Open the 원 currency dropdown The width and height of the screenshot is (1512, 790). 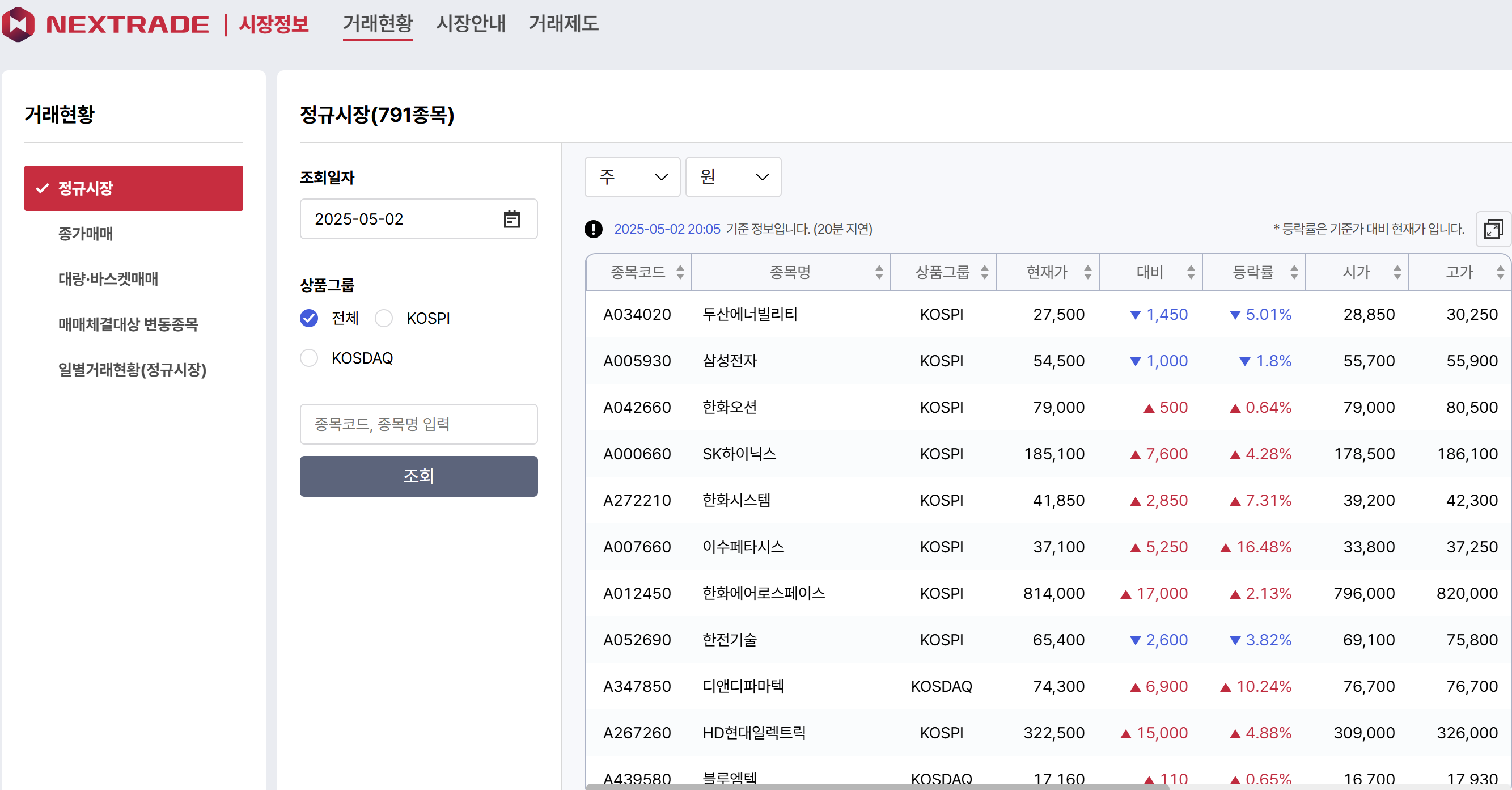[x=733, y=176]
